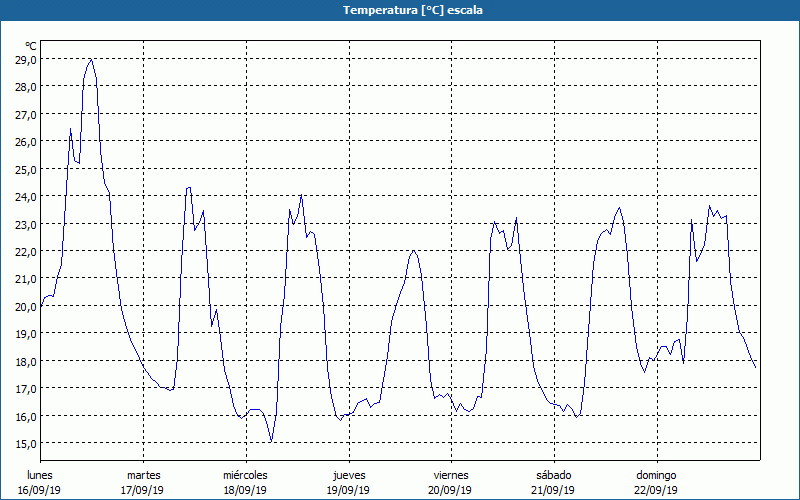Screen dimensions: 800x500
Task: Select the 'domingo' day label
Action: pyautogui.click(x=656, y=475)
